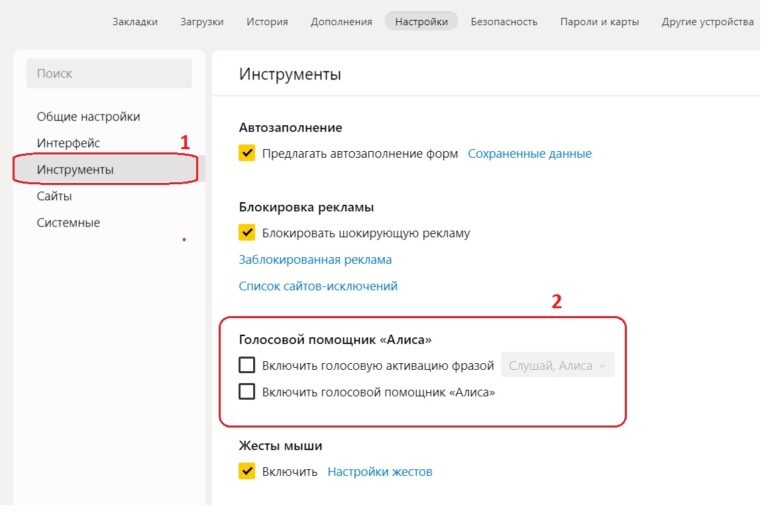
Task: Disable the mouse gestures checkbox
Action: coord(247,471)
